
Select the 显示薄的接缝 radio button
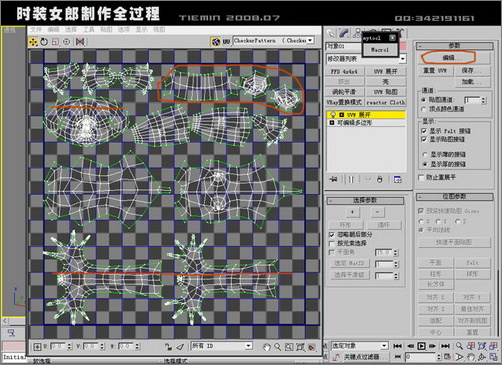(x=425, y=154)
